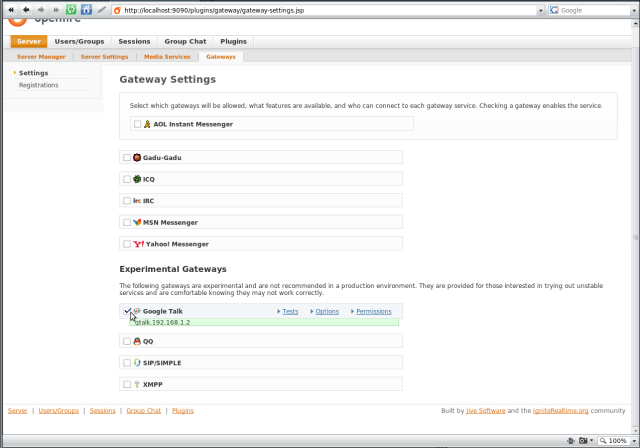Click the browser forward arrow
Image resolution: width=640 pixels, height=448 pixels.
point(41,10)
